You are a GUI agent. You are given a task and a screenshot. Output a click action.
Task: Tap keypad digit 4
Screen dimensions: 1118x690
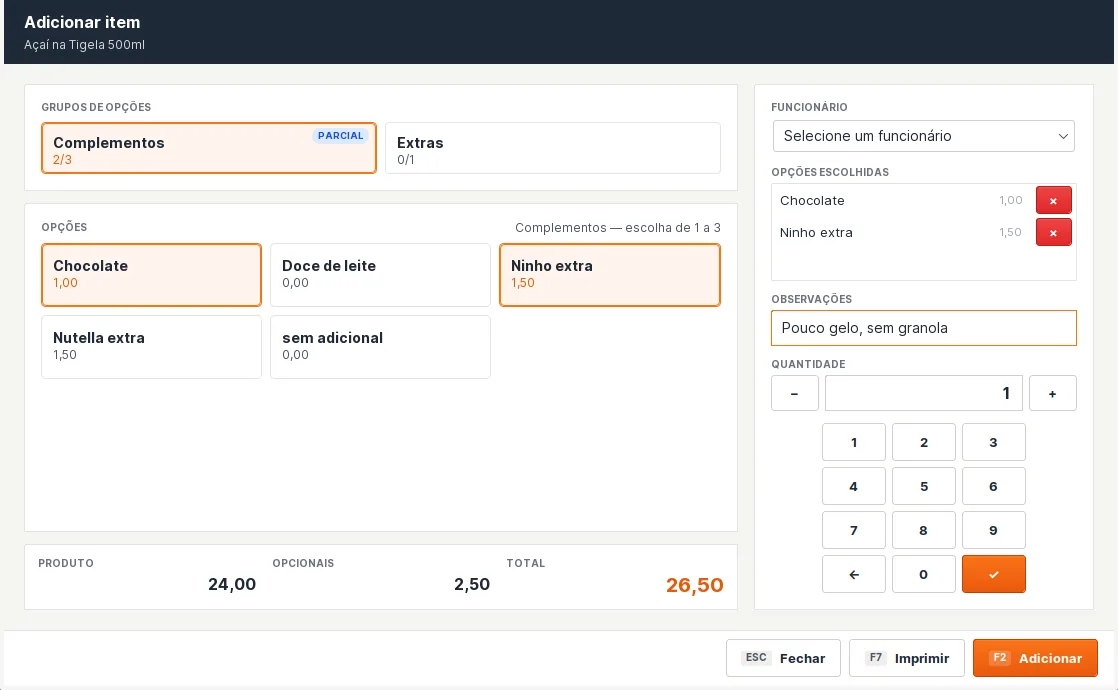click(853, 486)
